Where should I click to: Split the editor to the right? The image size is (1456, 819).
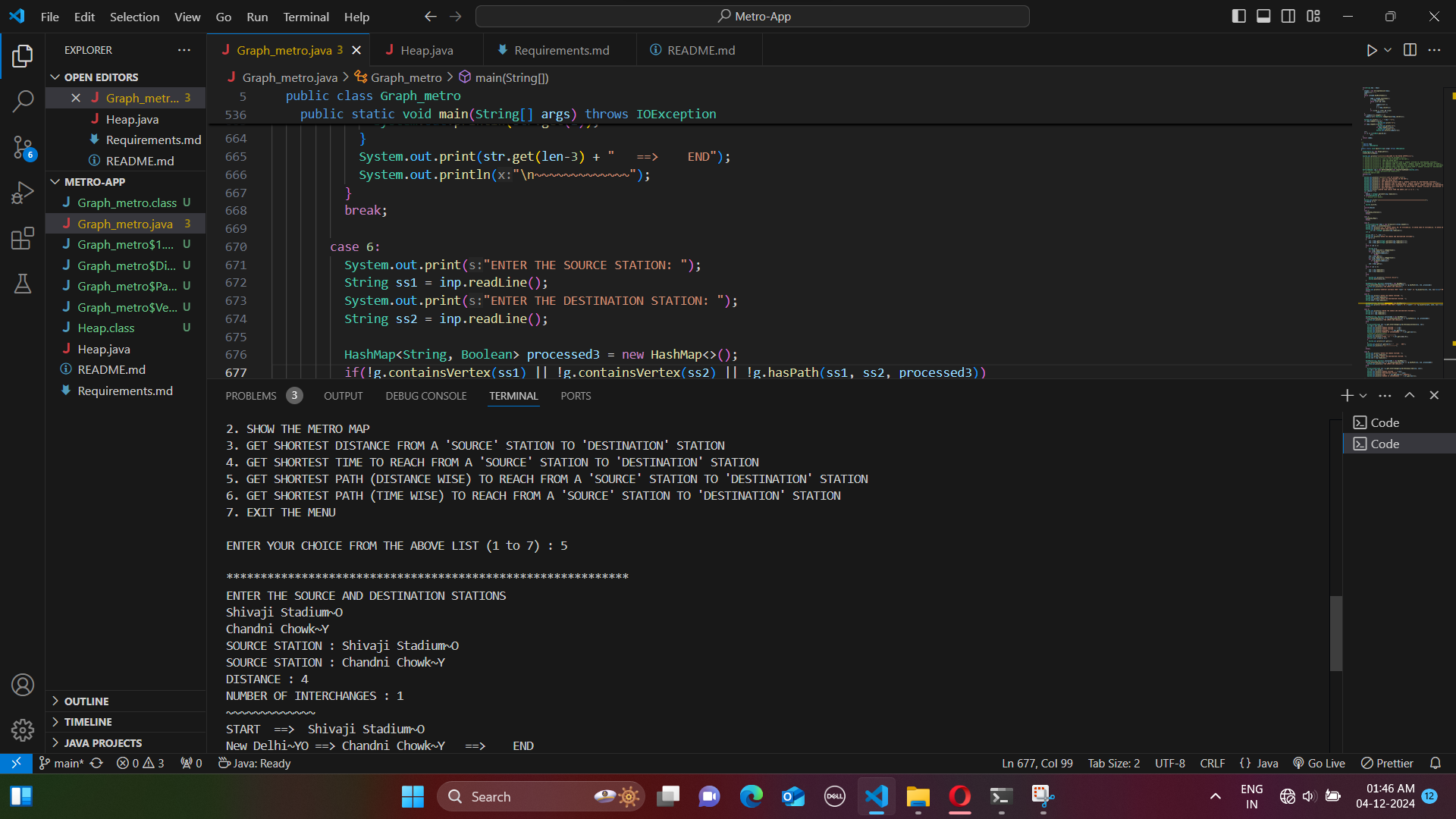tap(1410, 50)
